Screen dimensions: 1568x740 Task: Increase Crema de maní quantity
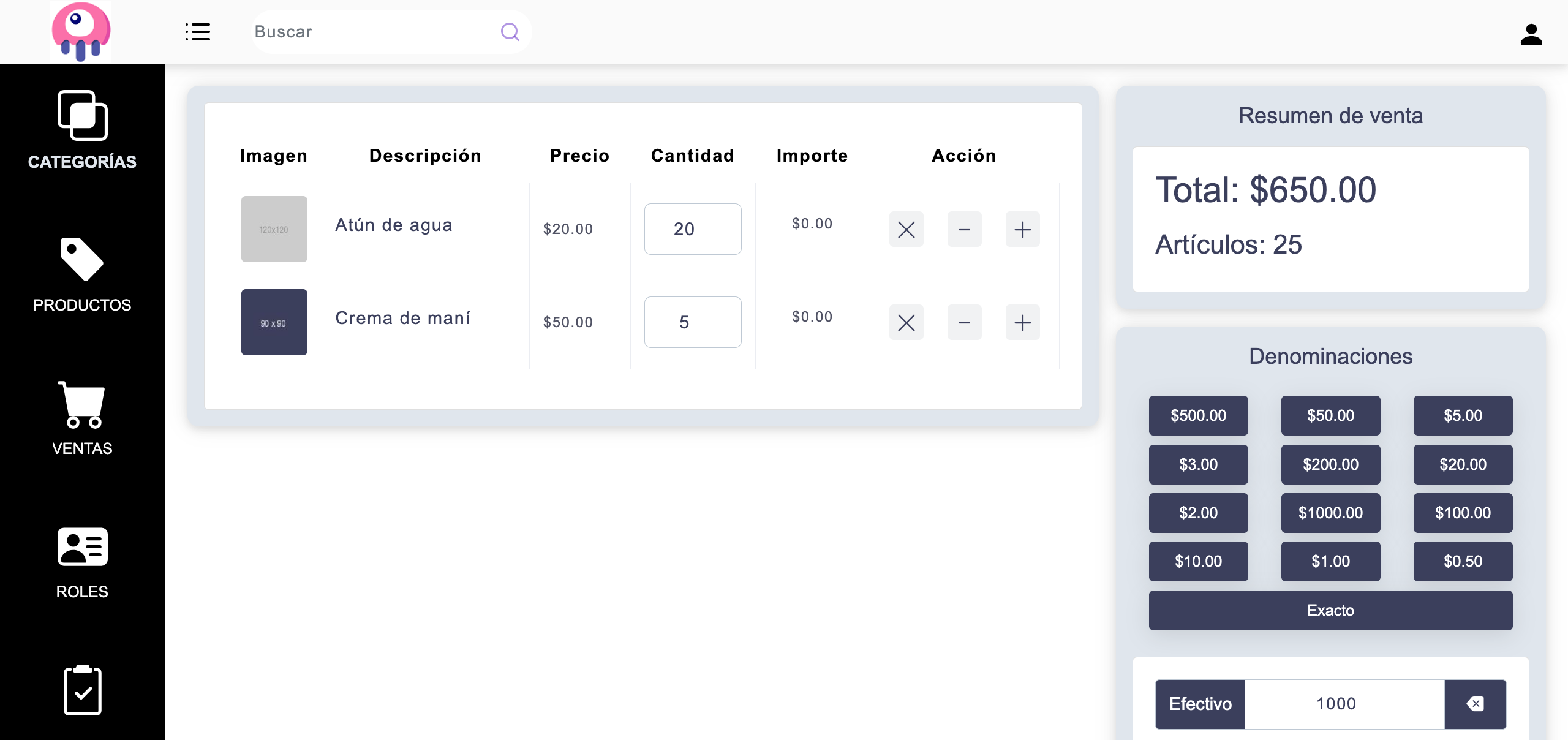point(1022,323)
